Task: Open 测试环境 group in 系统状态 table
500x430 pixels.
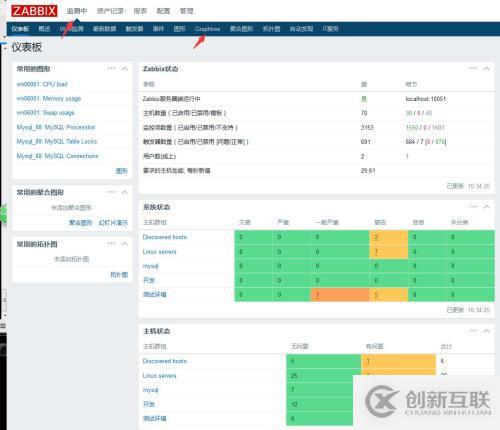Action: [154, 295]
